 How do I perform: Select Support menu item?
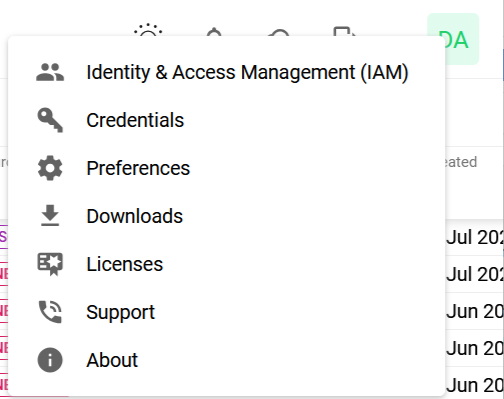pos(226,312)
